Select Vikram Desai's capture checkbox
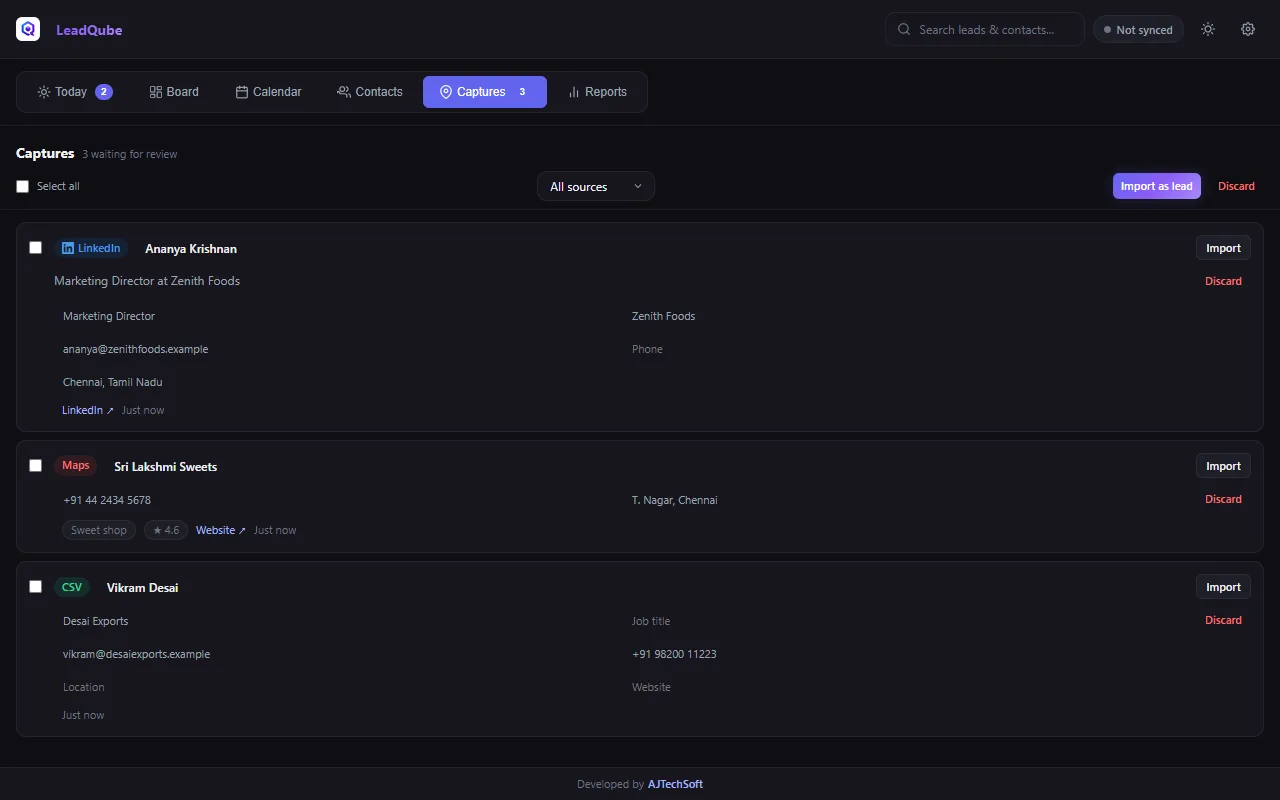Screen dimensions: 1280x800 click(x=36, y=587)
